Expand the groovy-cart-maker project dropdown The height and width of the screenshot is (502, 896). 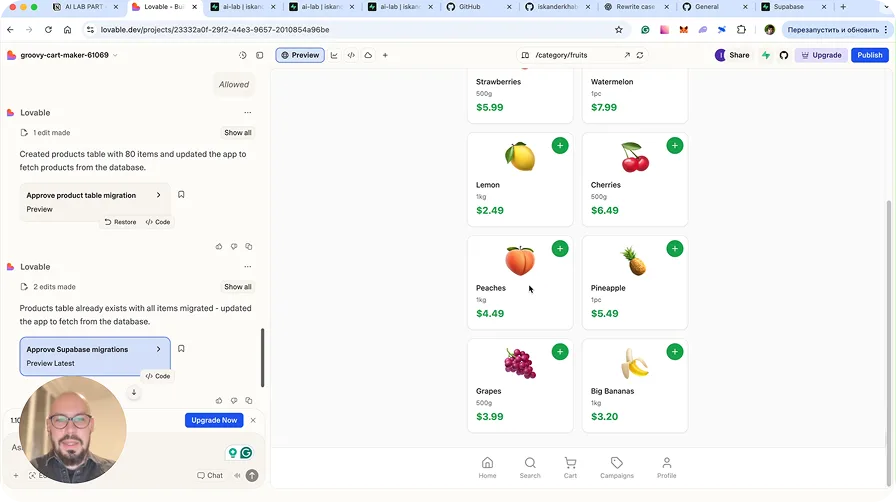[x=115, y=55]
